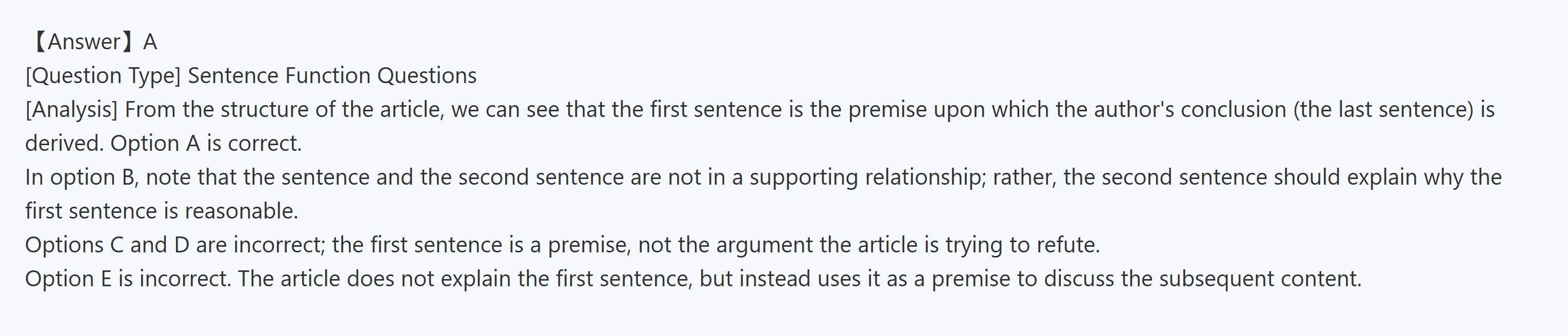This screenshot has height=336, width=1568.
Task: Click the word "derived." starting the fourth line
Action: [64, 144]
